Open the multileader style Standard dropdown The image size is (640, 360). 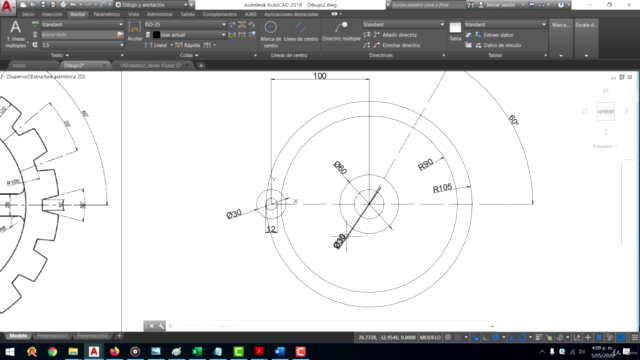403,24
